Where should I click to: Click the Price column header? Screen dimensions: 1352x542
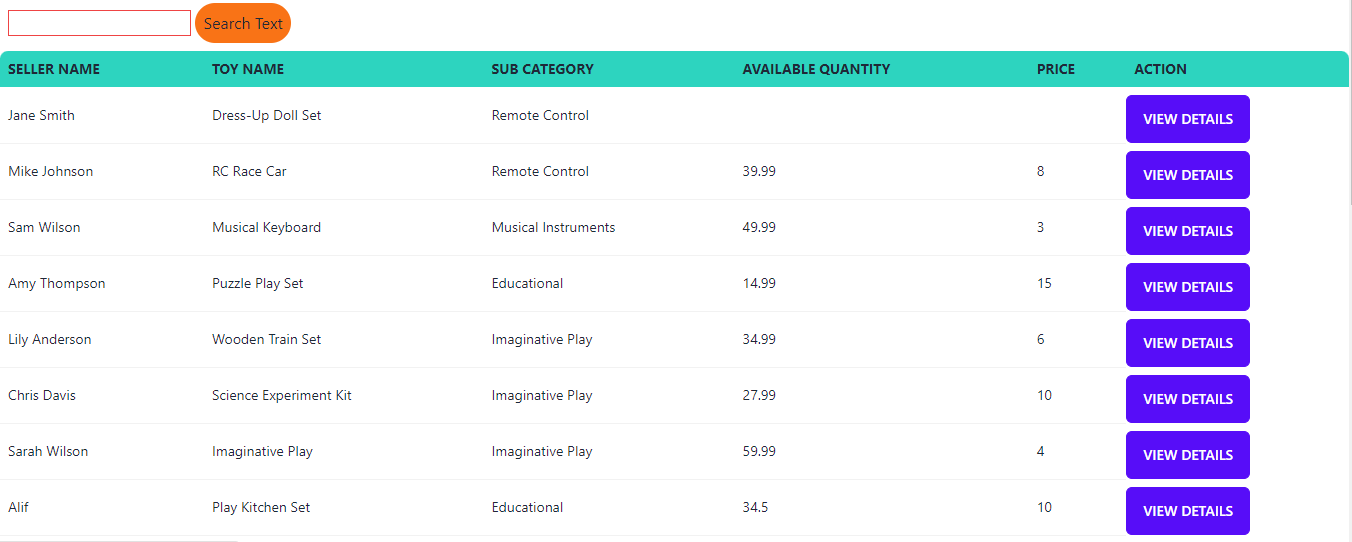tap(1056, 69)
